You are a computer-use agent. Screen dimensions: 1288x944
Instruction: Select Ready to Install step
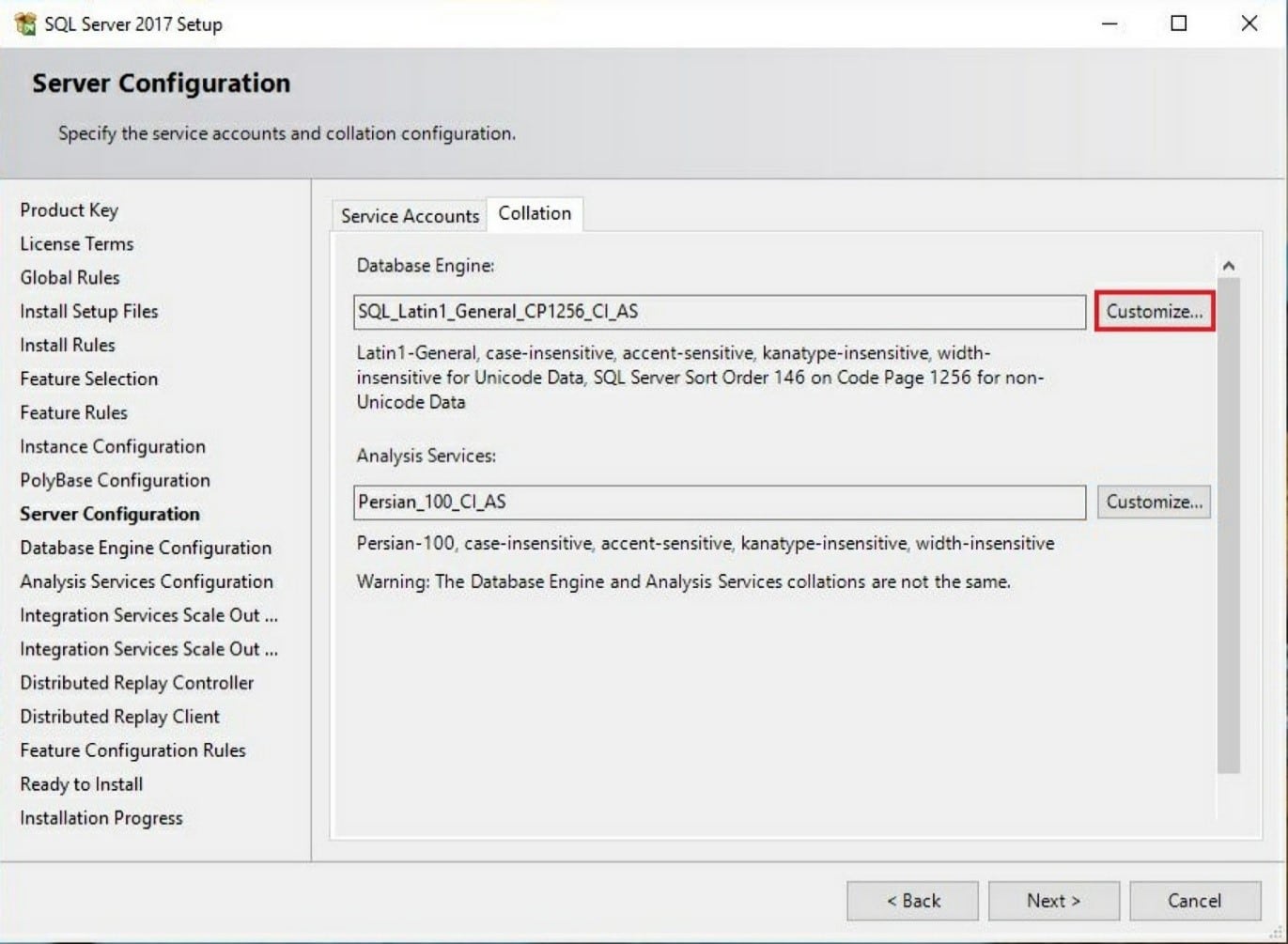(x=82, y=785)
